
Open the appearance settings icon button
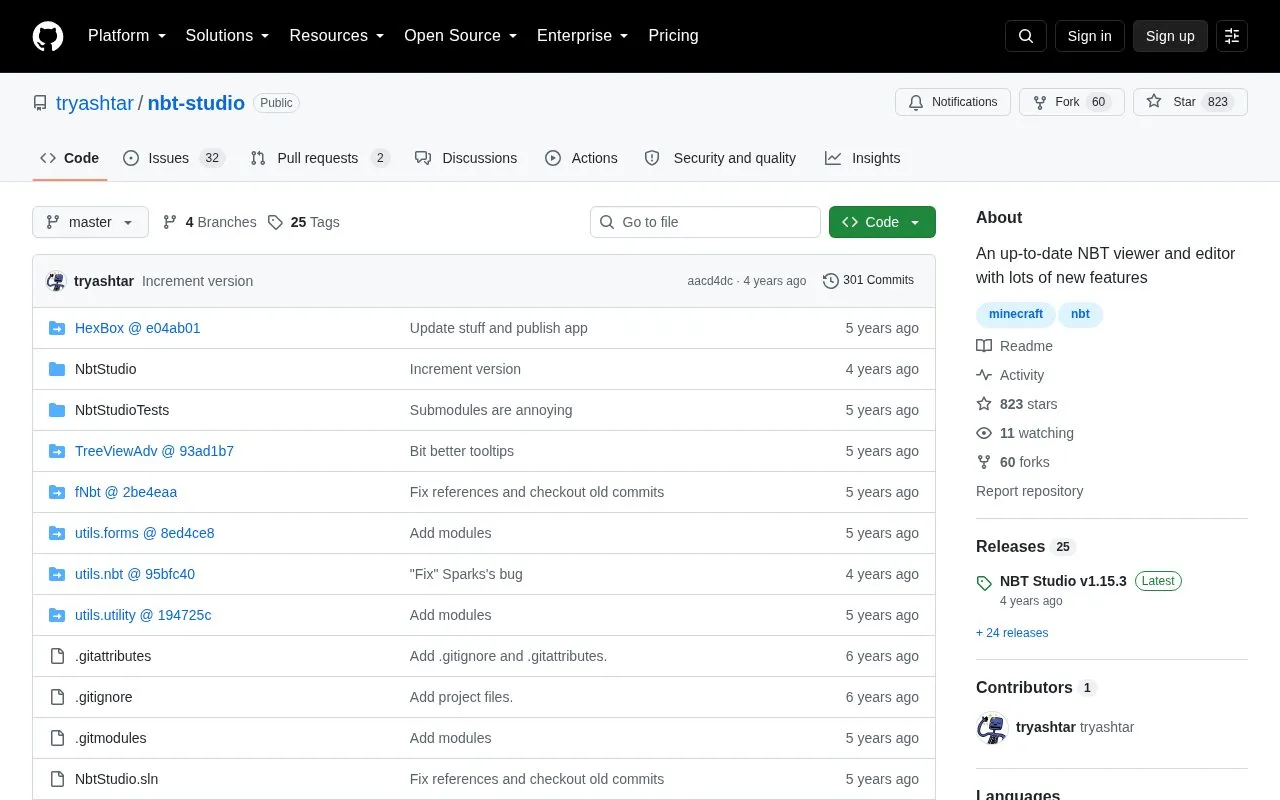1232,36
